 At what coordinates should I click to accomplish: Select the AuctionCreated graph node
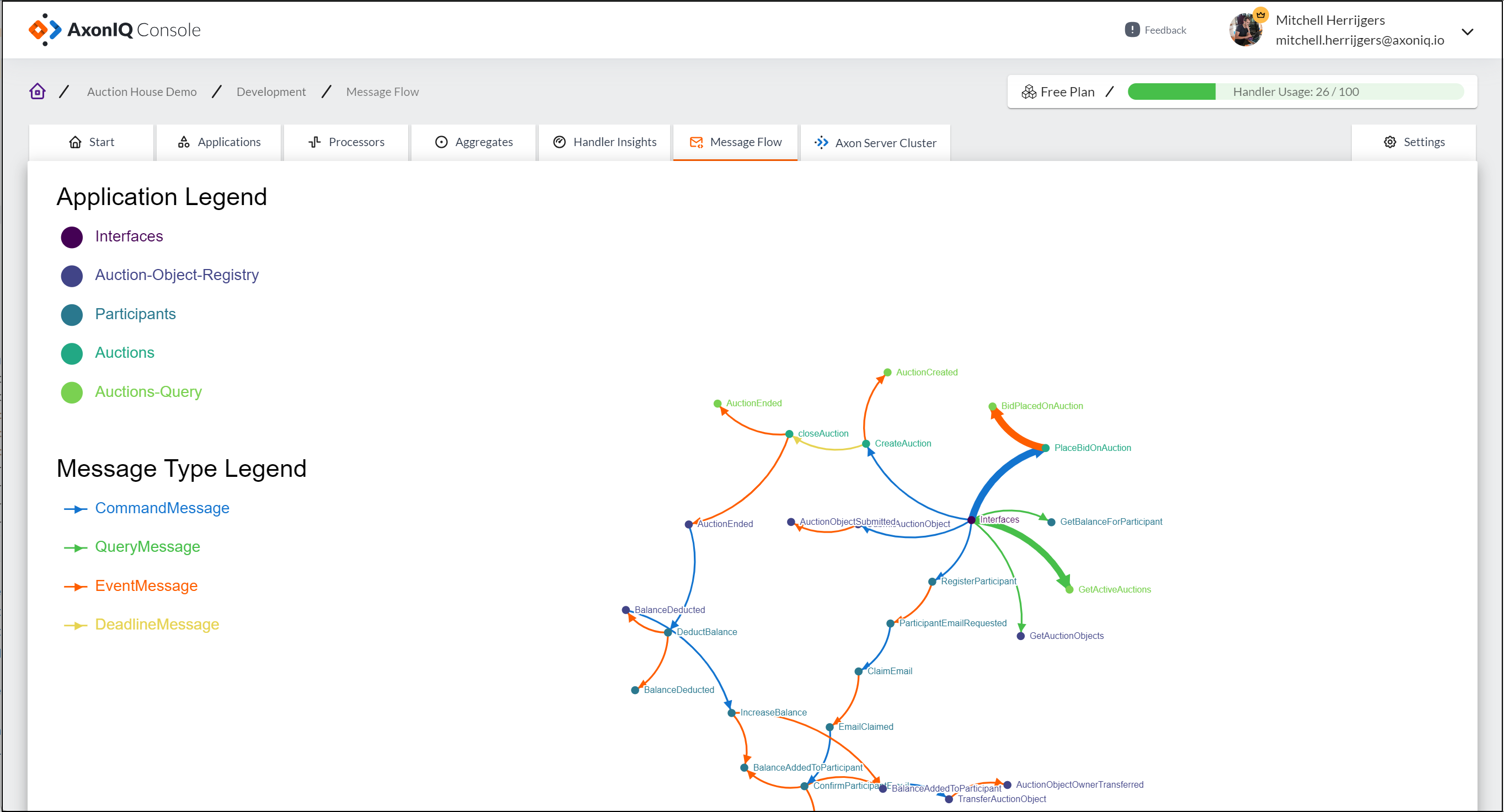886,372
